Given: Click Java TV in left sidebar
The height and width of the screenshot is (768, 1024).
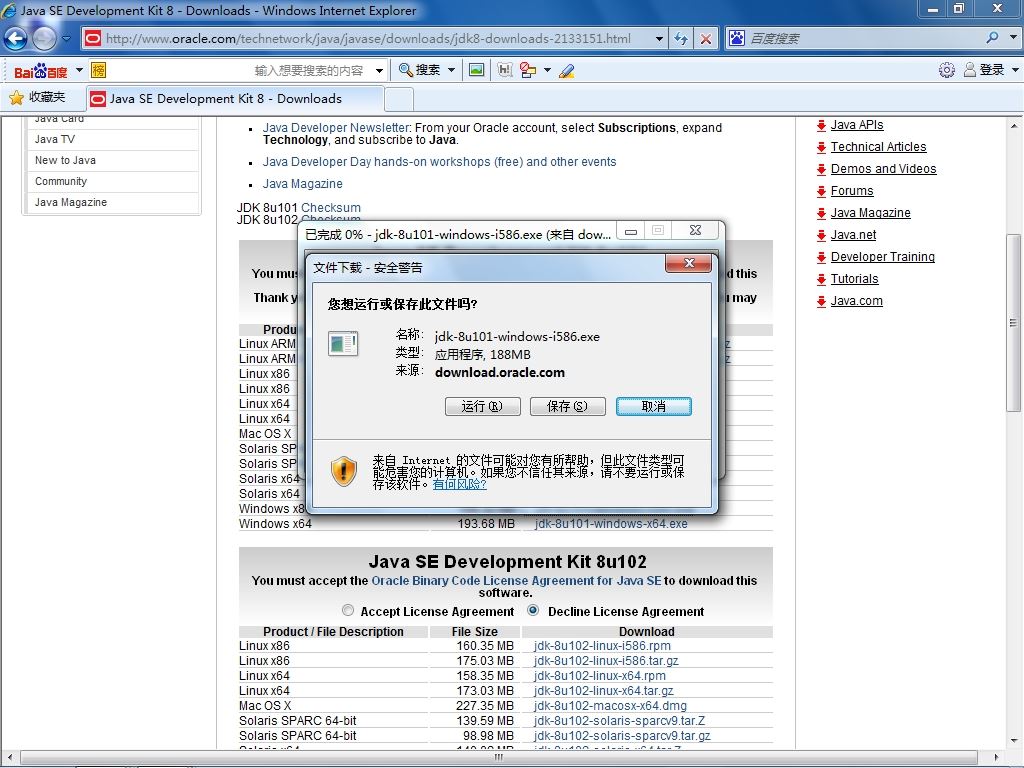Looking at the screenshot, I should point(55,139).
